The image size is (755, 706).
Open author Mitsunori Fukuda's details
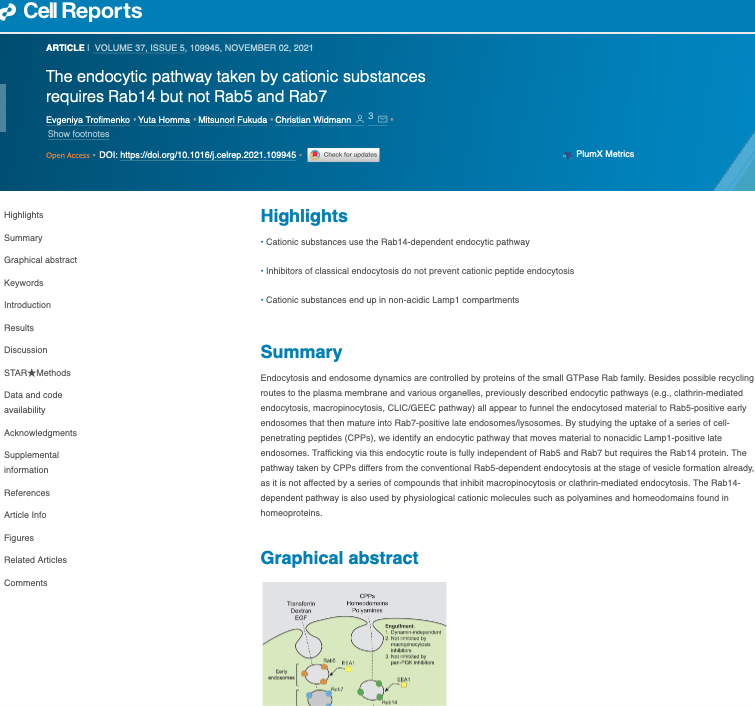coord(230,120)
